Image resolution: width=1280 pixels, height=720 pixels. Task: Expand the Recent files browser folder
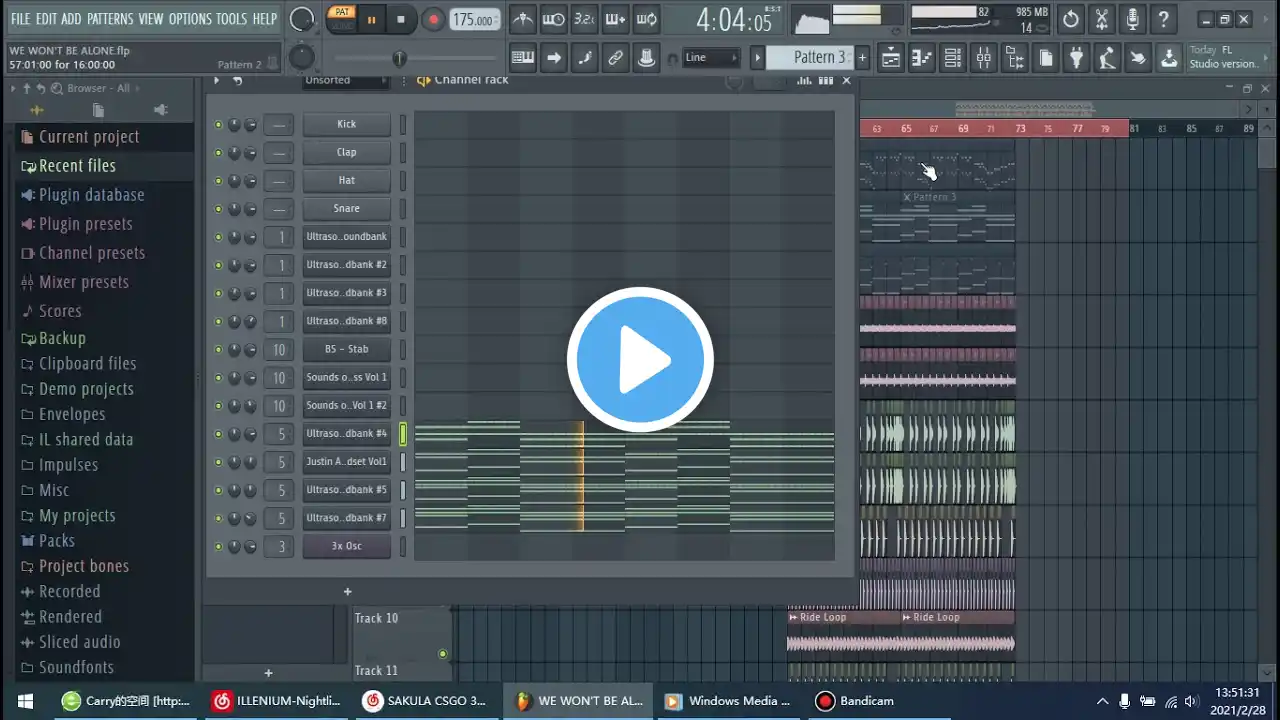[77, 166]
